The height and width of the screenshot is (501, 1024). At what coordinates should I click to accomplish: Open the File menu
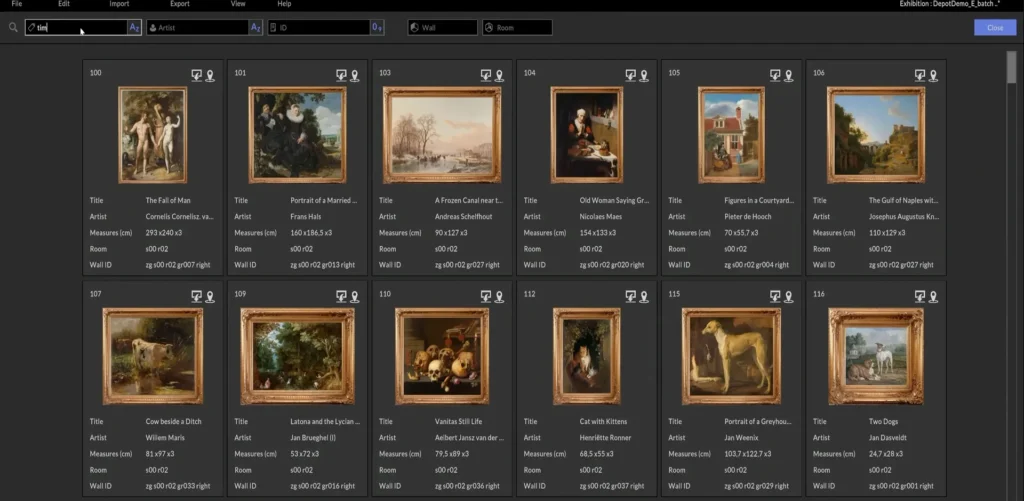click(17, 4)
